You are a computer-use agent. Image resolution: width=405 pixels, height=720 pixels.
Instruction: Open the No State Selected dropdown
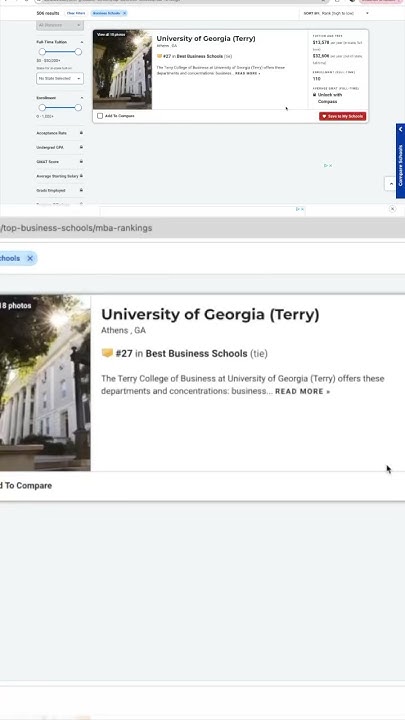pos(60,79)
